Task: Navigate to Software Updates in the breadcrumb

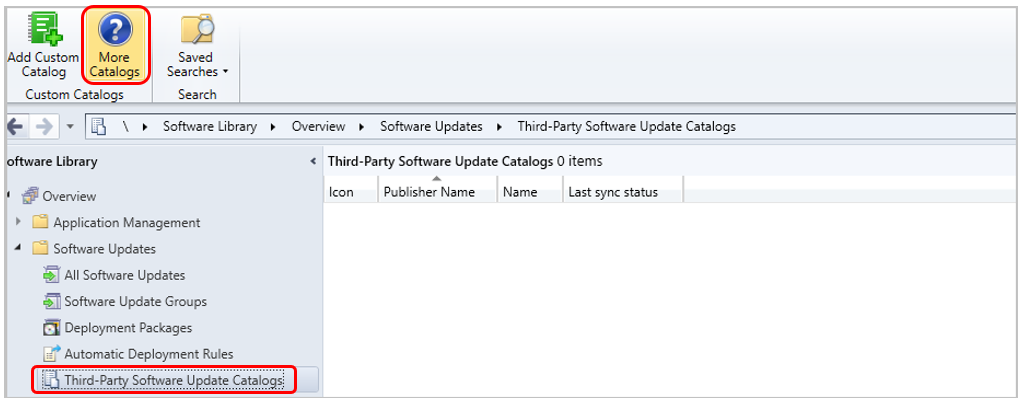Action: [x=432, y=127]
